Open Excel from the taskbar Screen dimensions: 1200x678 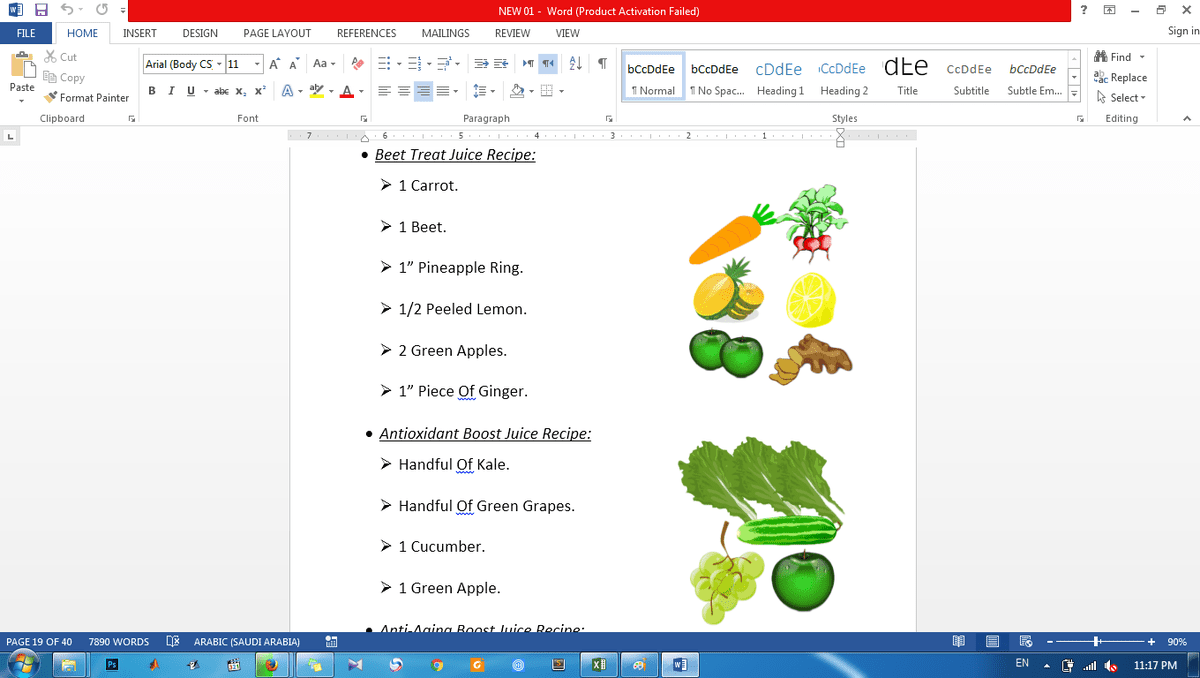click(598, 664)
